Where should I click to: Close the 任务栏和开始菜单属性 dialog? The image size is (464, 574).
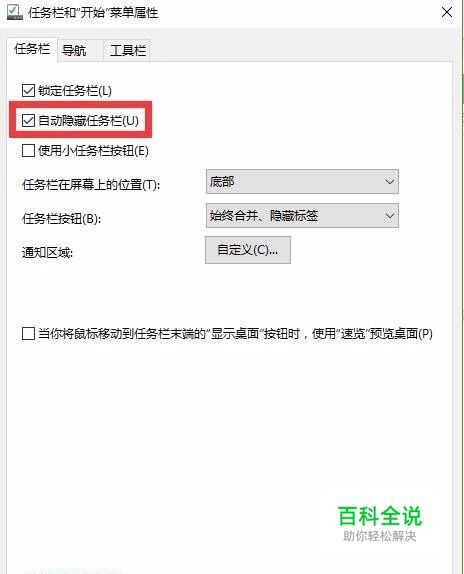click(x=447, y=12)
